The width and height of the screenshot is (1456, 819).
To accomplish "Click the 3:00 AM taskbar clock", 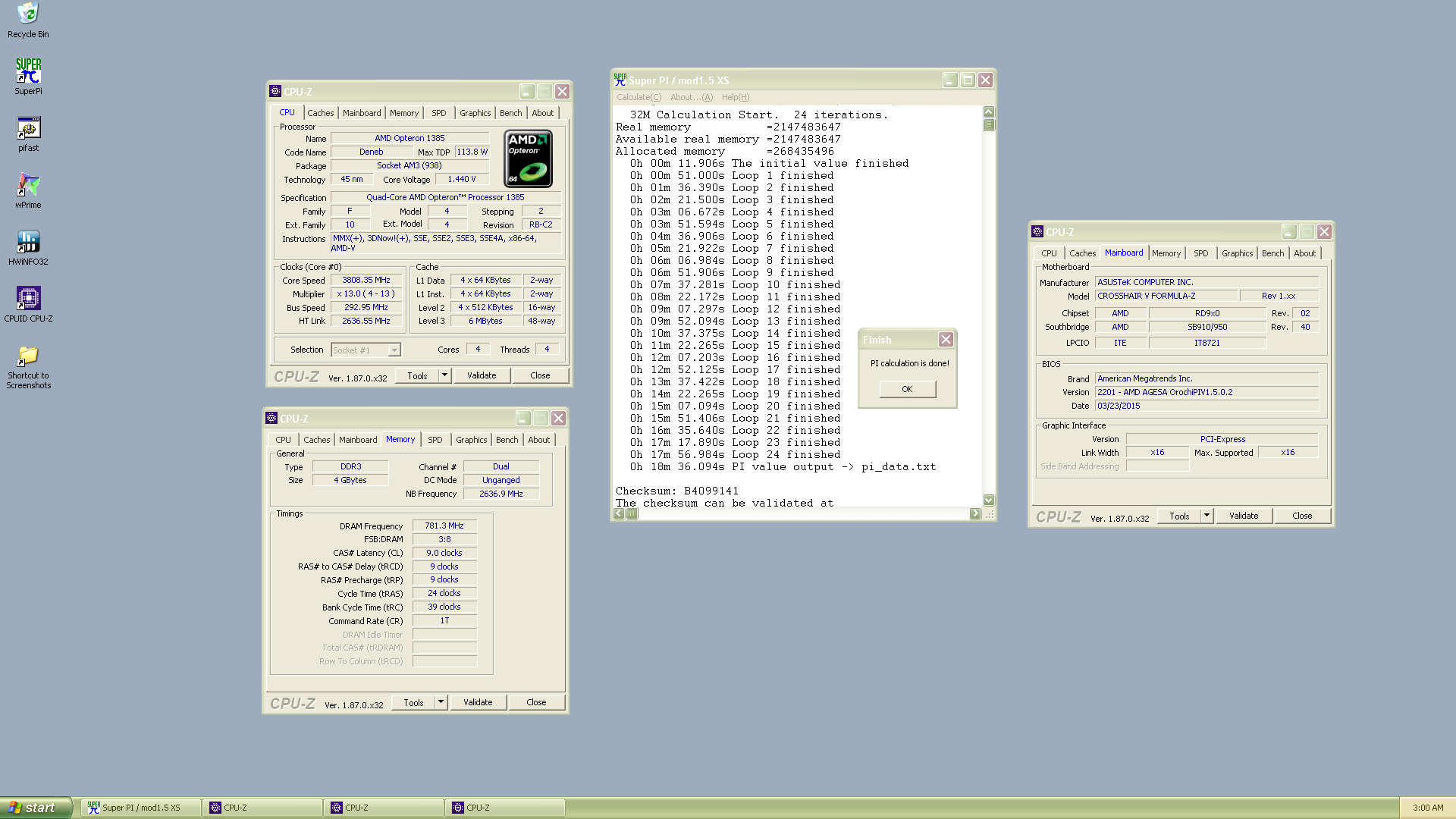I will pyautogui.click(x=1428, y=808).
